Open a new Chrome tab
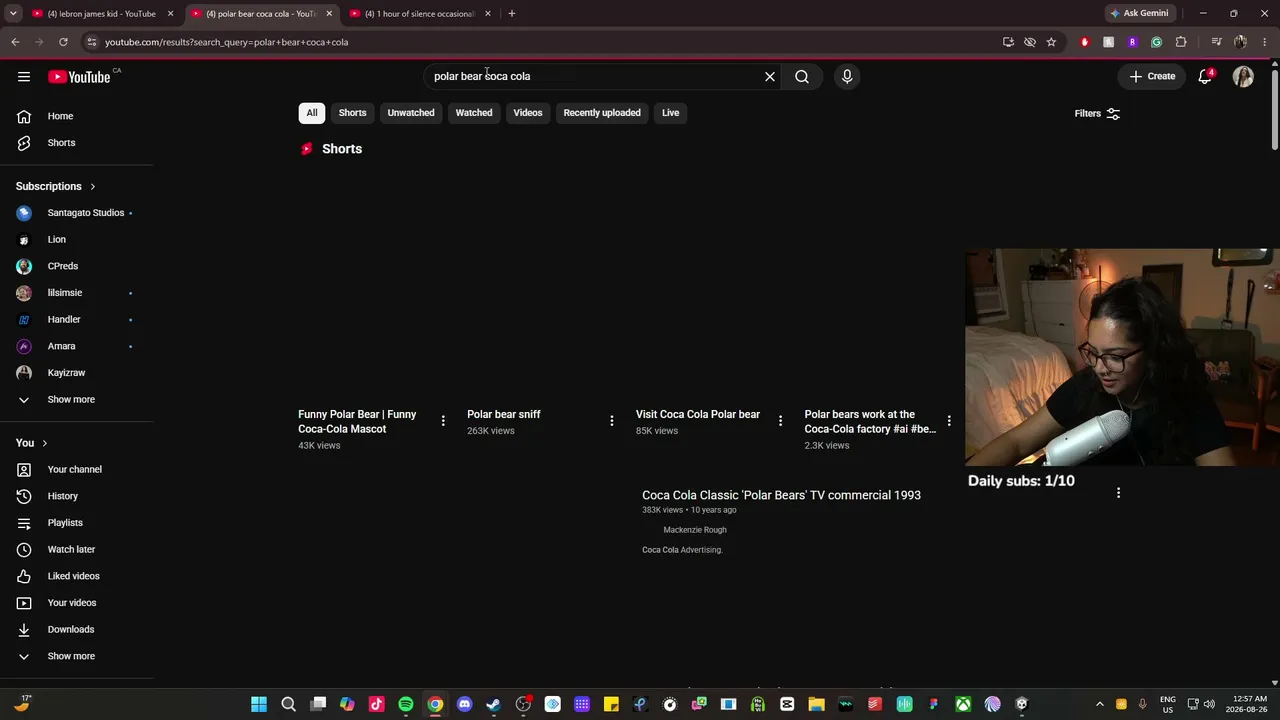Viewport: 1280px width, 720px height. point(512,14)
